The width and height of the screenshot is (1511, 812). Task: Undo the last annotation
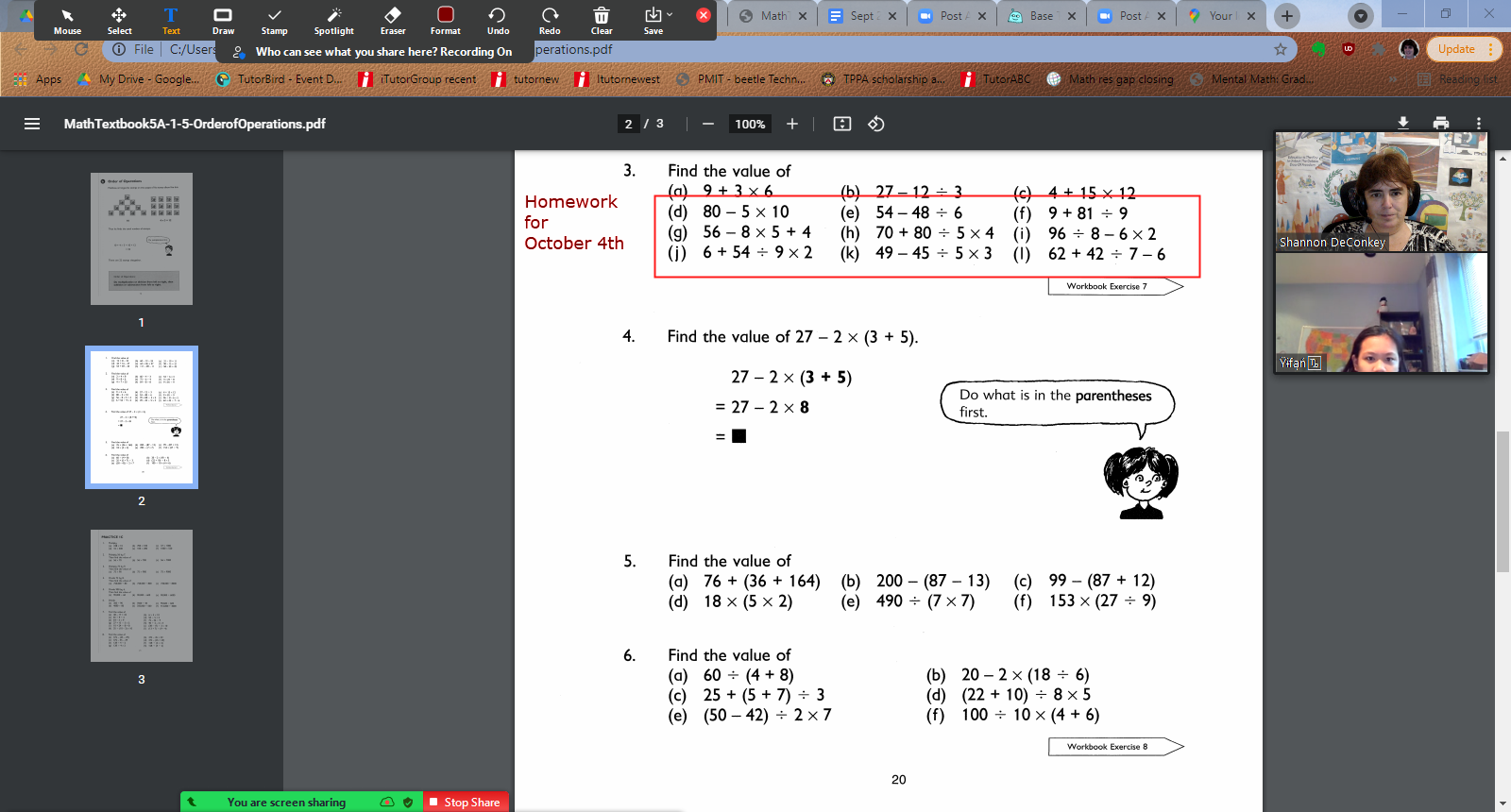tap(498, 21)
